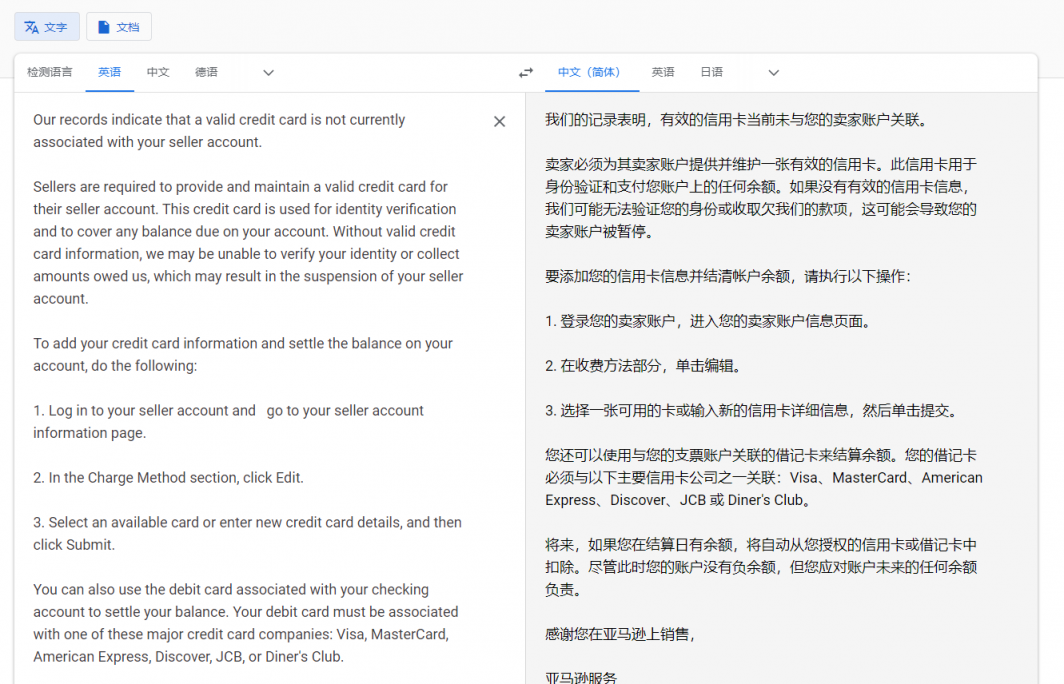Choose 检测语言 source tab
The width and height of the screenshot is (1064, 684).
pyautogui.click(x=50, y=72)
